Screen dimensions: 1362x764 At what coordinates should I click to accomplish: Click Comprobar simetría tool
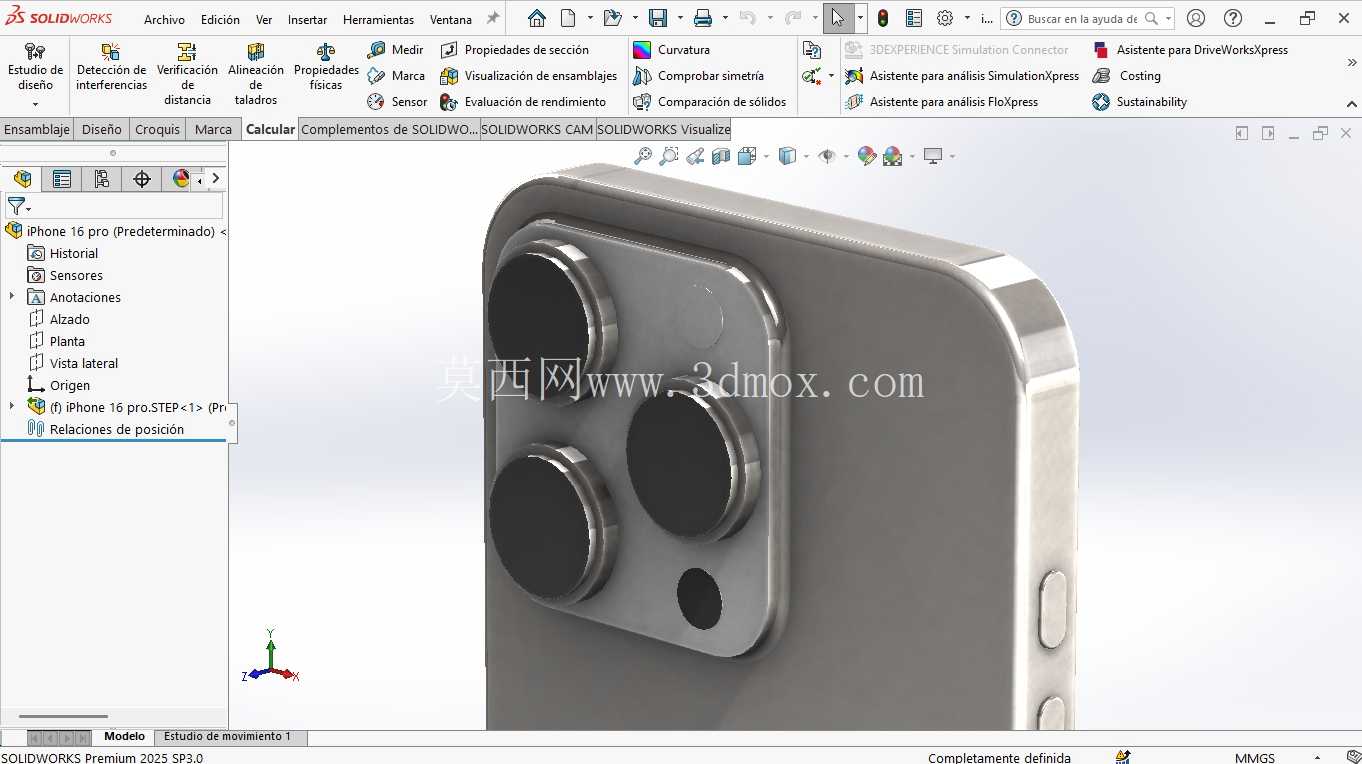(x=698, y=76)
